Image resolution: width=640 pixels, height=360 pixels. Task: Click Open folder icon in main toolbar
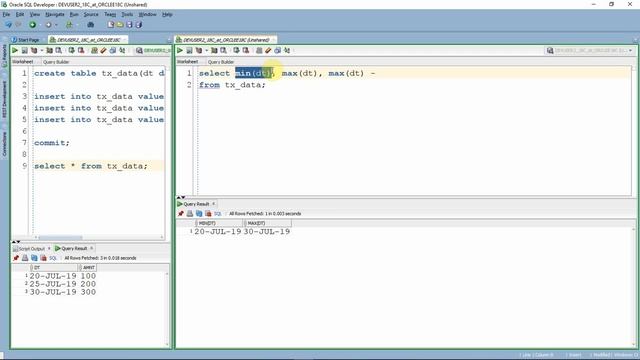point(120,24)
